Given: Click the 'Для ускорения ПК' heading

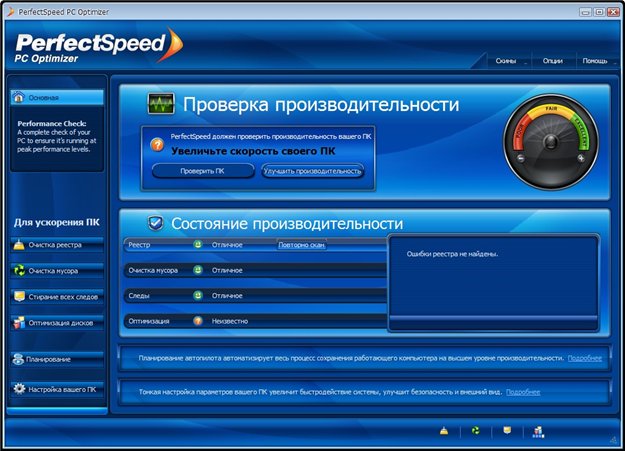Looking at the screenshot, I should [57, 222].
